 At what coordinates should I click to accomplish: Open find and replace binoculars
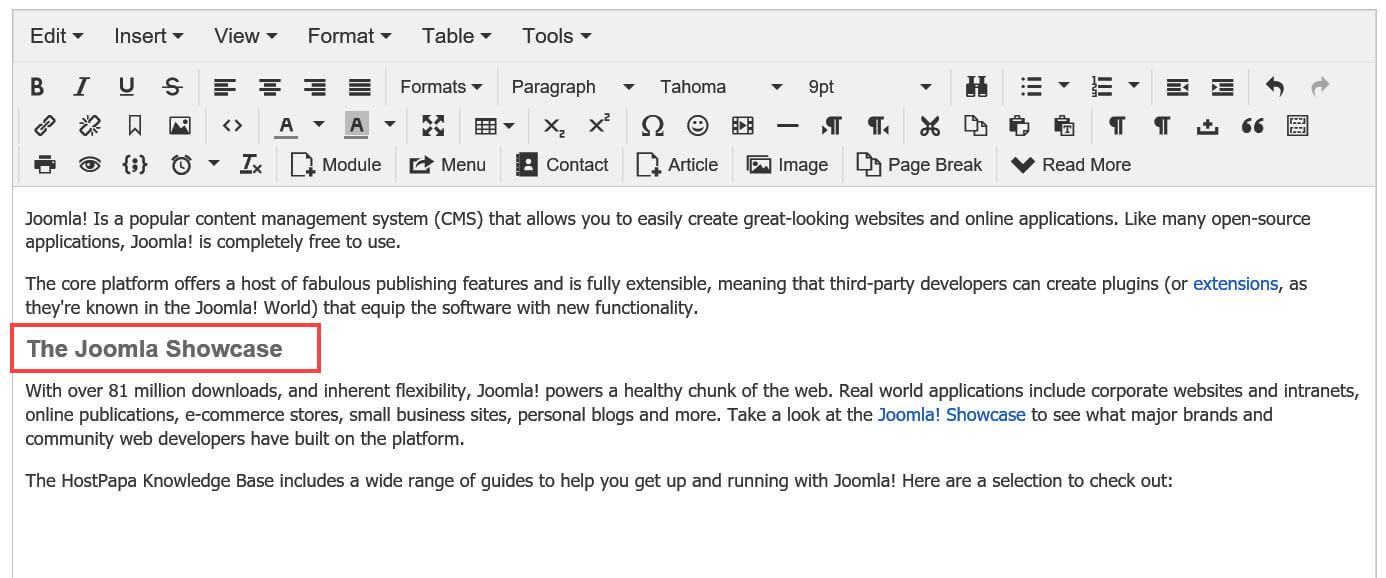[977, 87]
